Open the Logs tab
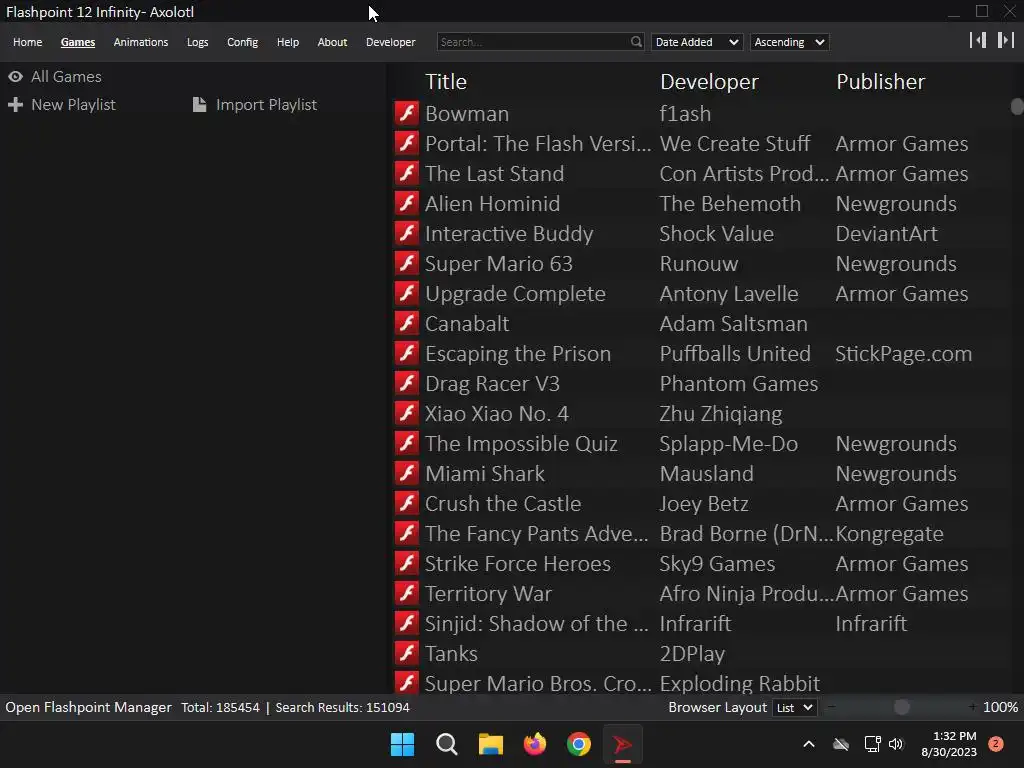 pos(197,42)
